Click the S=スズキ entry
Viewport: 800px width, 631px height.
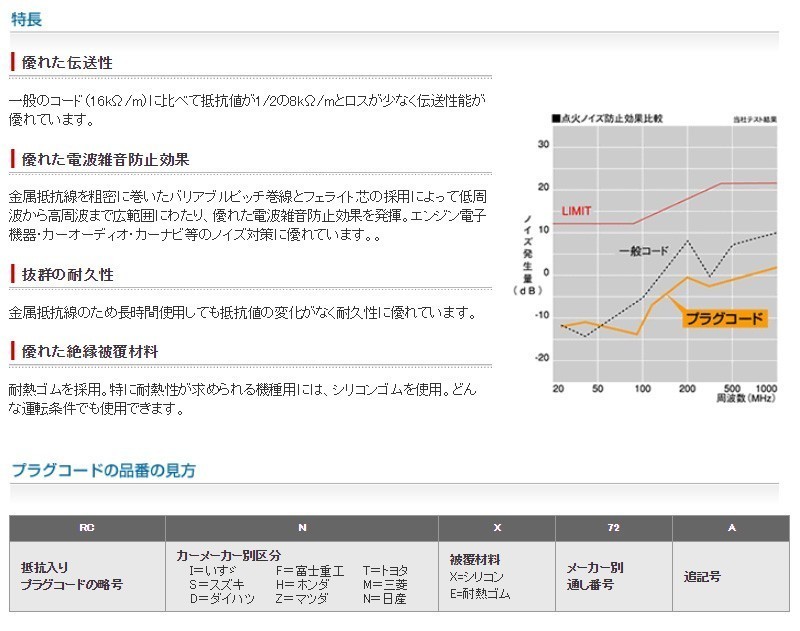pyautogui.click(x=217, y=585)
